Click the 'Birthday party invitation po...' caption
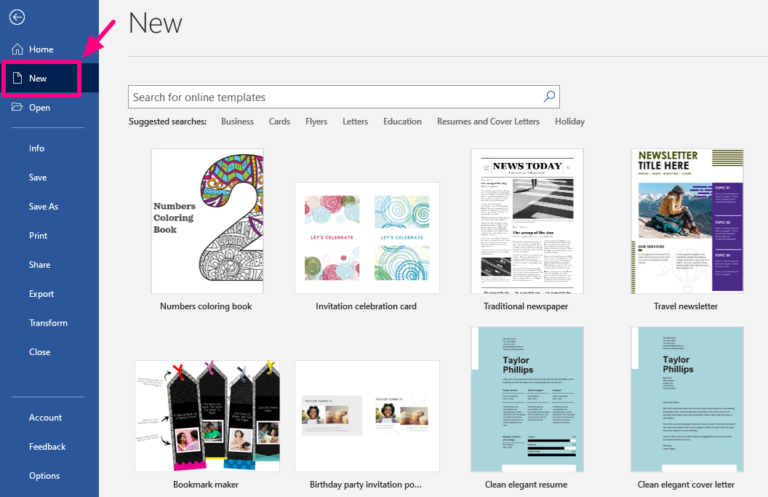The height and width of the screenshot is (497, 768). pos(365,484)
